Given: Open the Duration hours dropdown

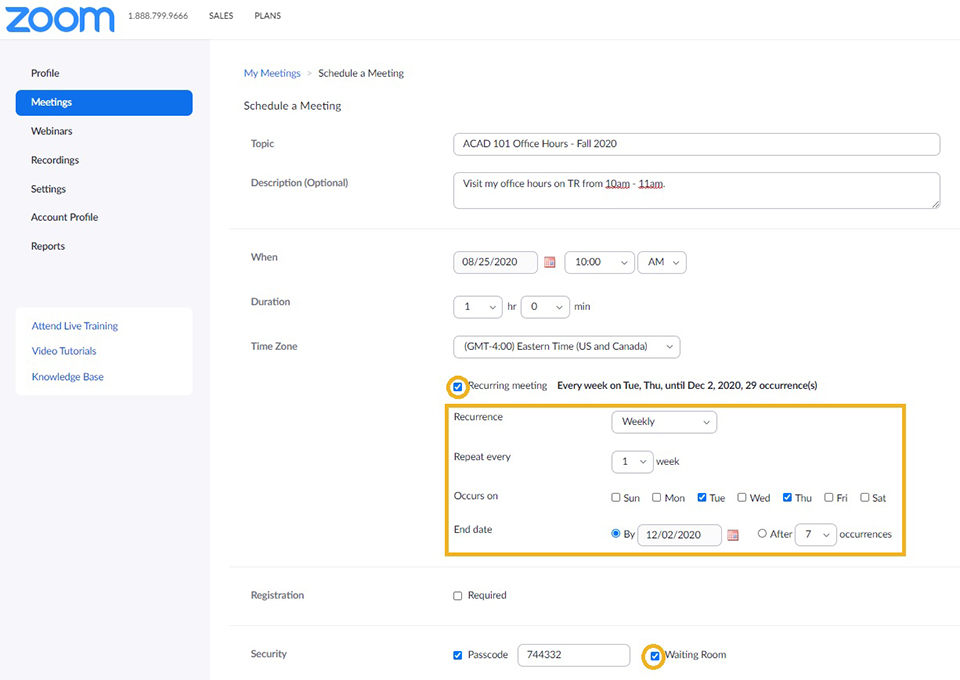Looking at the screenshot, I should 478,307.
